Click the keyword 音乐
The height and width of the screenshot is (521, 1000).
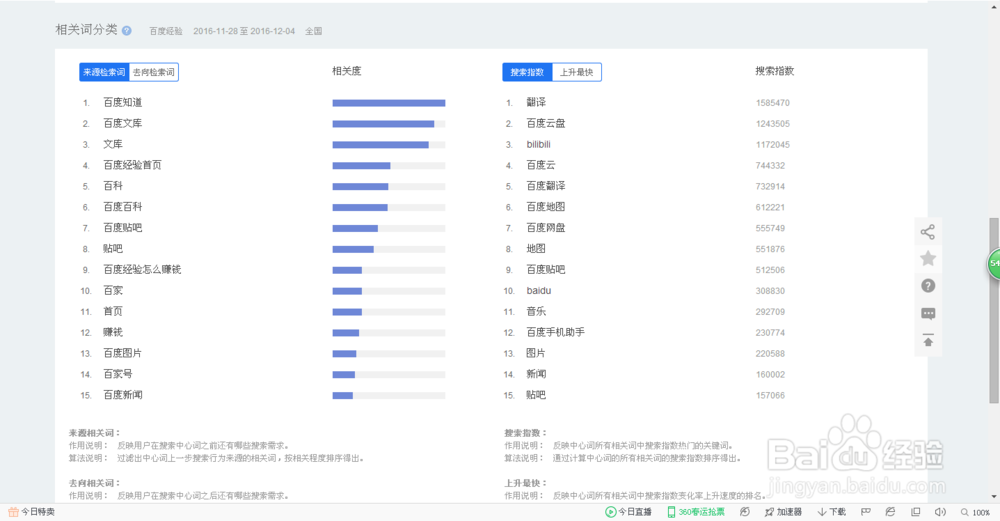(x=536, y=311)
